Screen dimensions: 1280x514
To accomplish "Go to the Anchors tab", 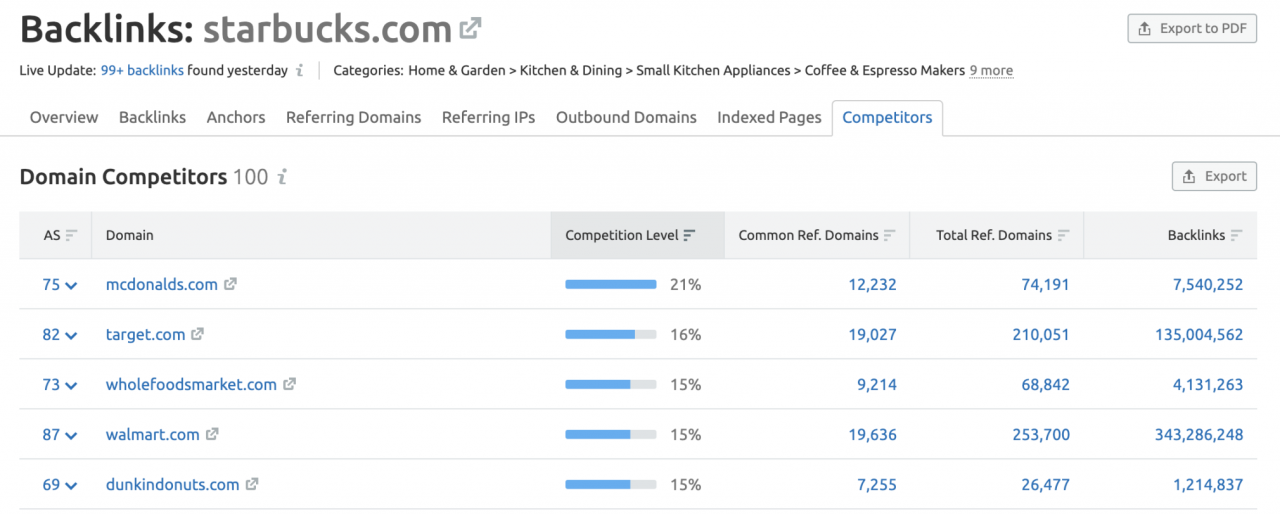I will tap(236, 117).
